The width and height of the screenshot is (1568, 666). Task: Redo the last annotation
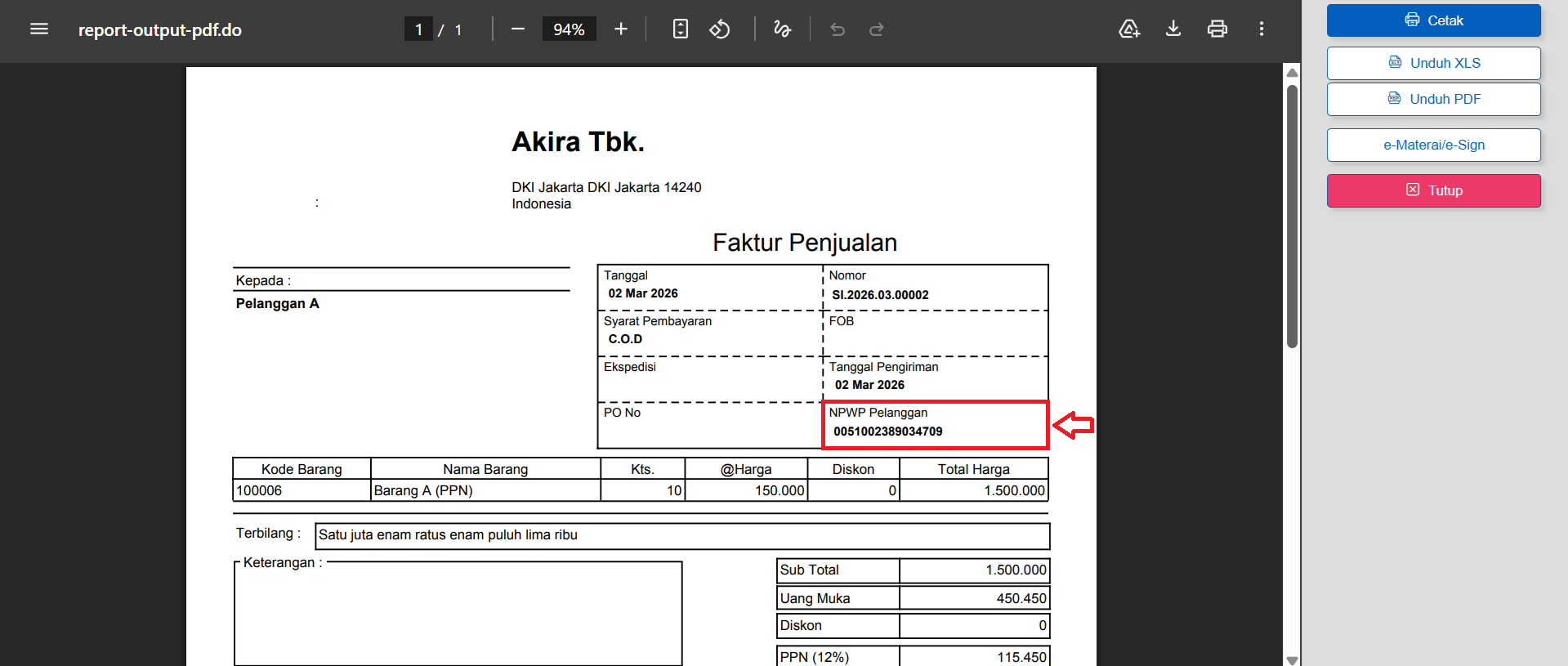(x=877, y=29)
